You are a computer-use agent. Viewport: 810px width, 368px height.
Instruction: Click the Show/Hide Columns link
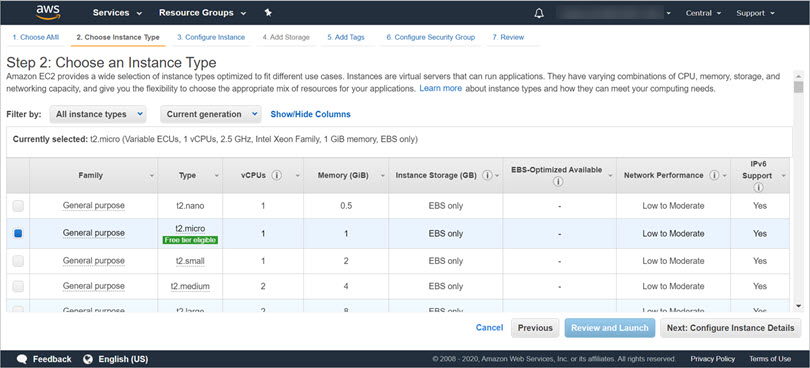(x=310, y=114)
